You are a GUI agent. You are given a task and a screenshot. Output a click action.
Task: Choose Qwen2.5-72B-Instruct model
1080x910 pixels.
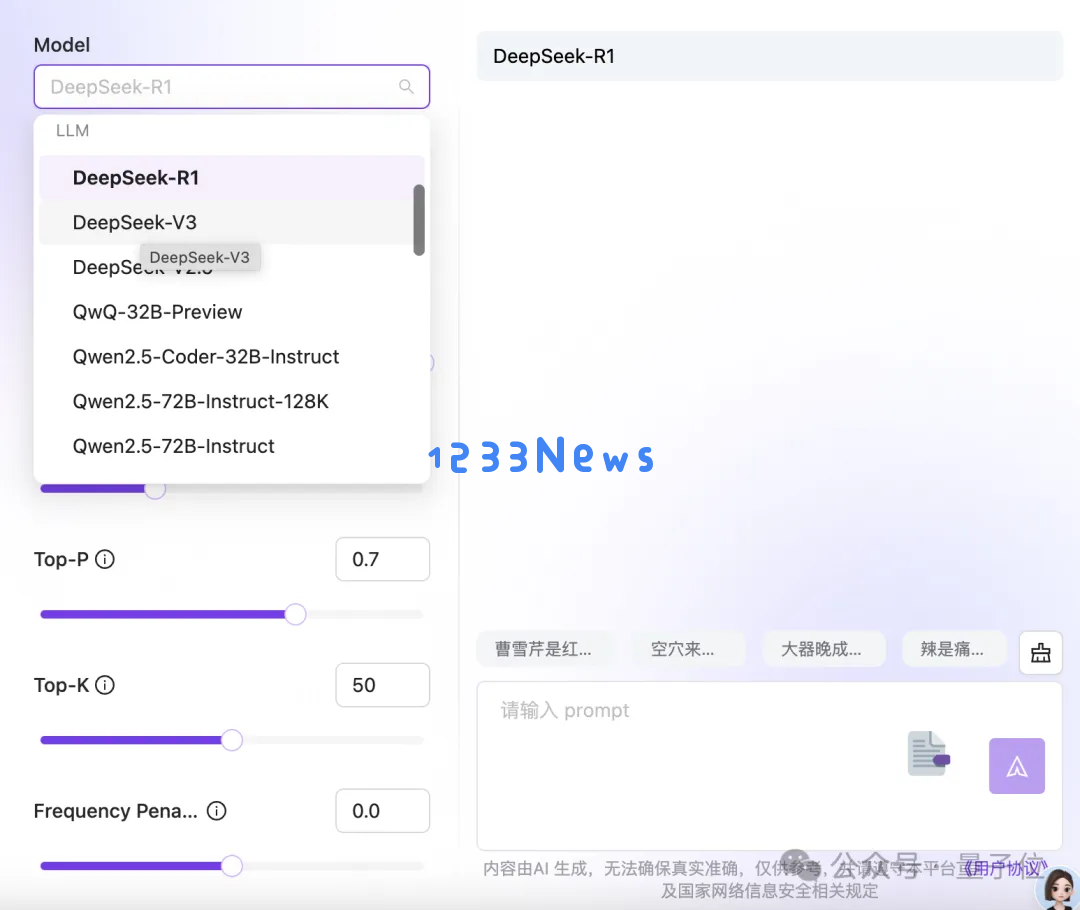pyautogui.click(x=231, y=446)
